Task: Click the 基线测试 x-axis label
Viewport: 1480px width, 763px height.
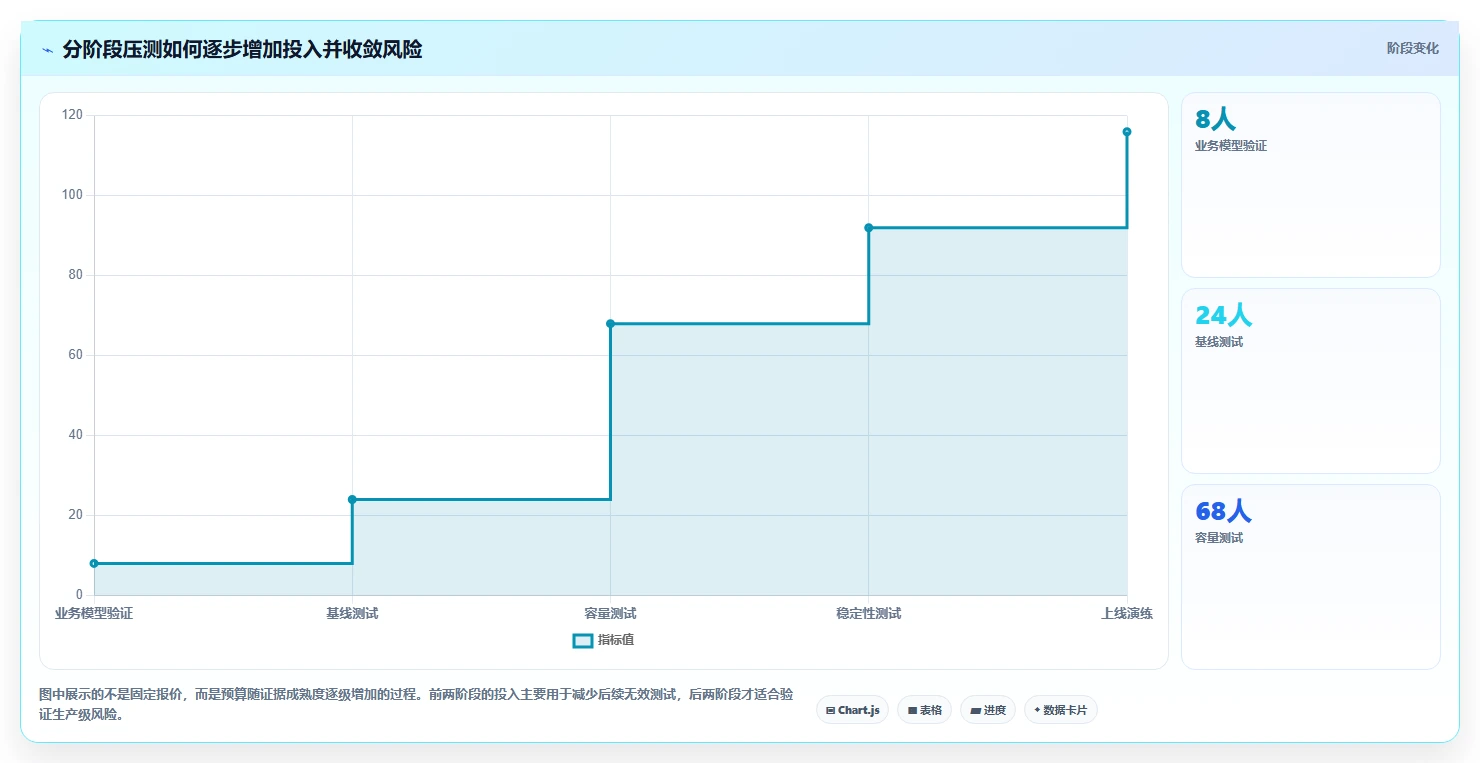Action: point(352,613)
